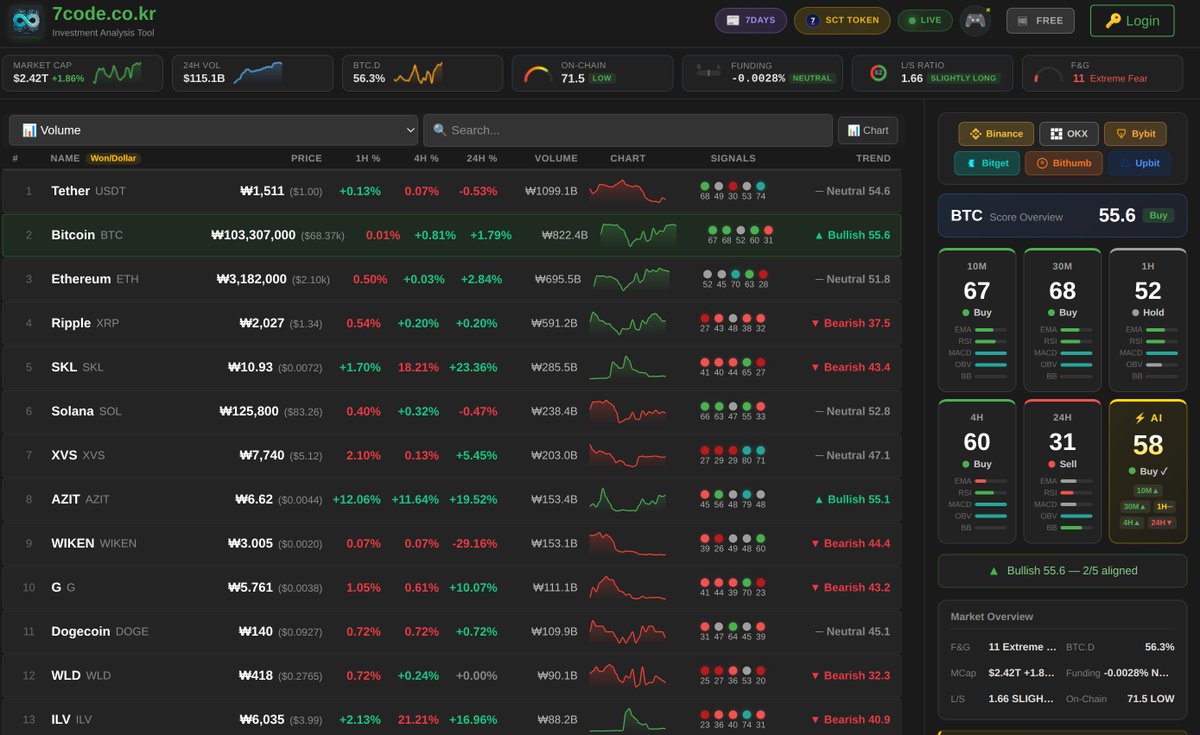Click the 7code infinity logo icon
Image resolution: width=1200 pixels, height=735 pixels.
[x=25, y=20]
